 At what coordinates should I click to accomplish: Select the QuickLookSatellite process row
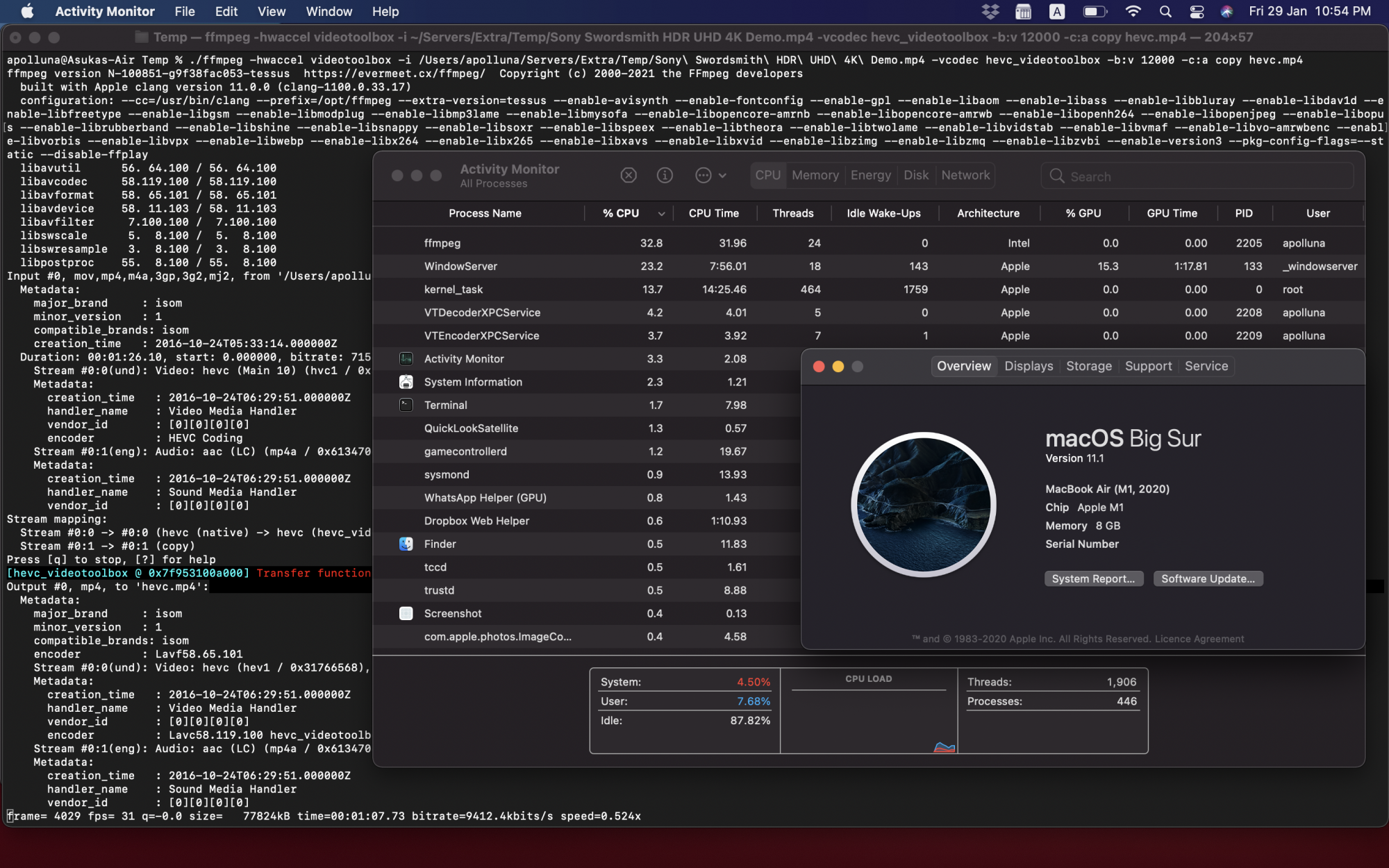click(x=587, y=428)
